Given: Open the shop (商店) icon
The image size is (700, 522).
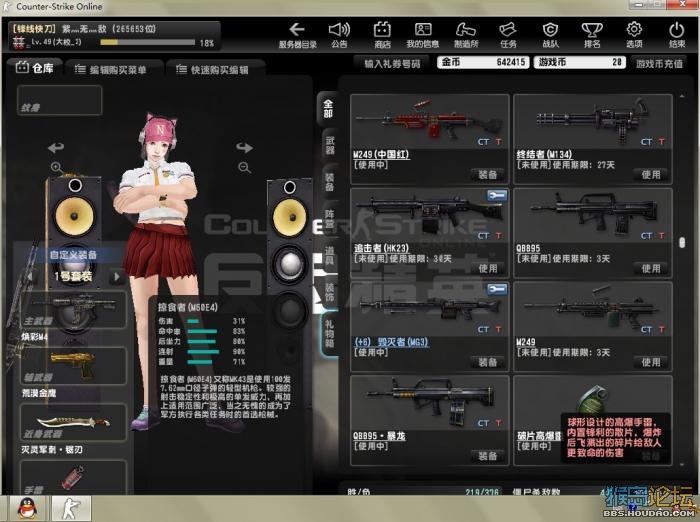Looking at the screenshot, I should coord(382,35).
